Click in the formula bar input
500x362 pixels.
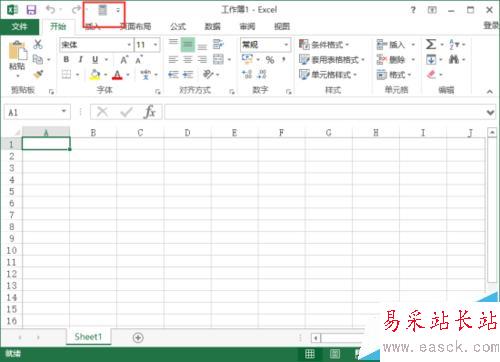click(325, 112)
